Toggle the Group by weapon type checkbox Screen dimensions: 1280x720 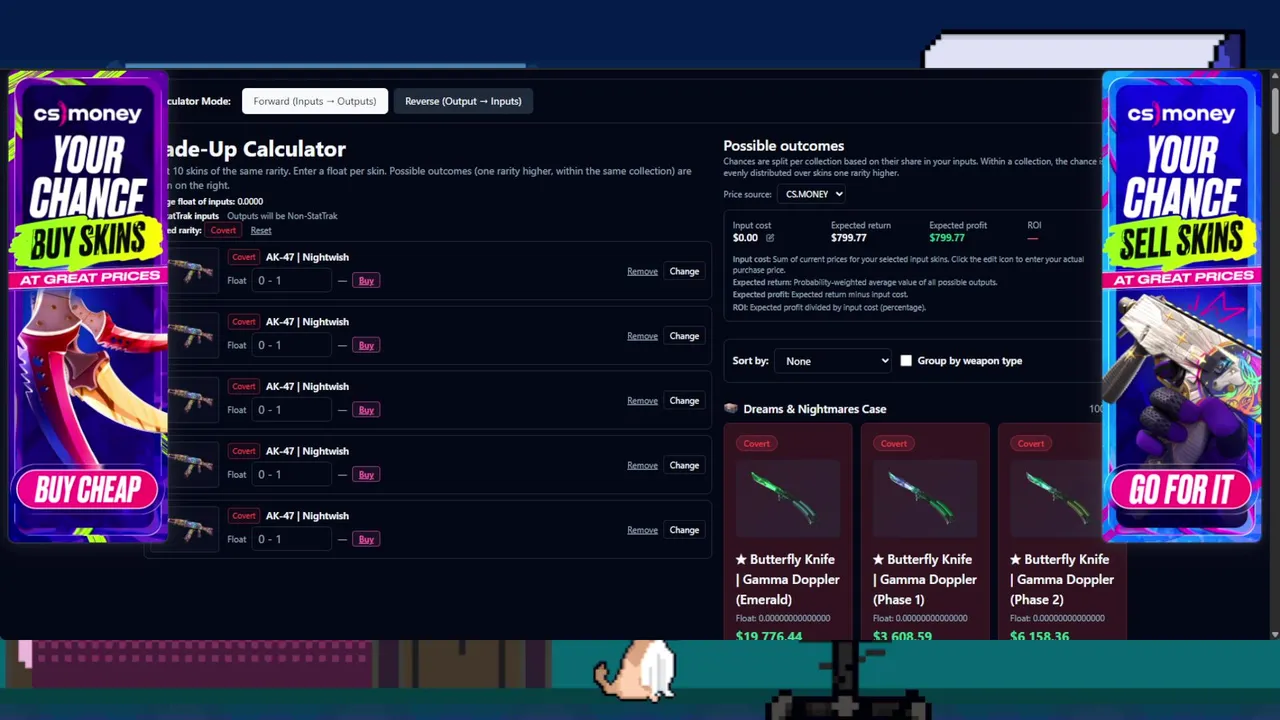(x=906, y=361)
